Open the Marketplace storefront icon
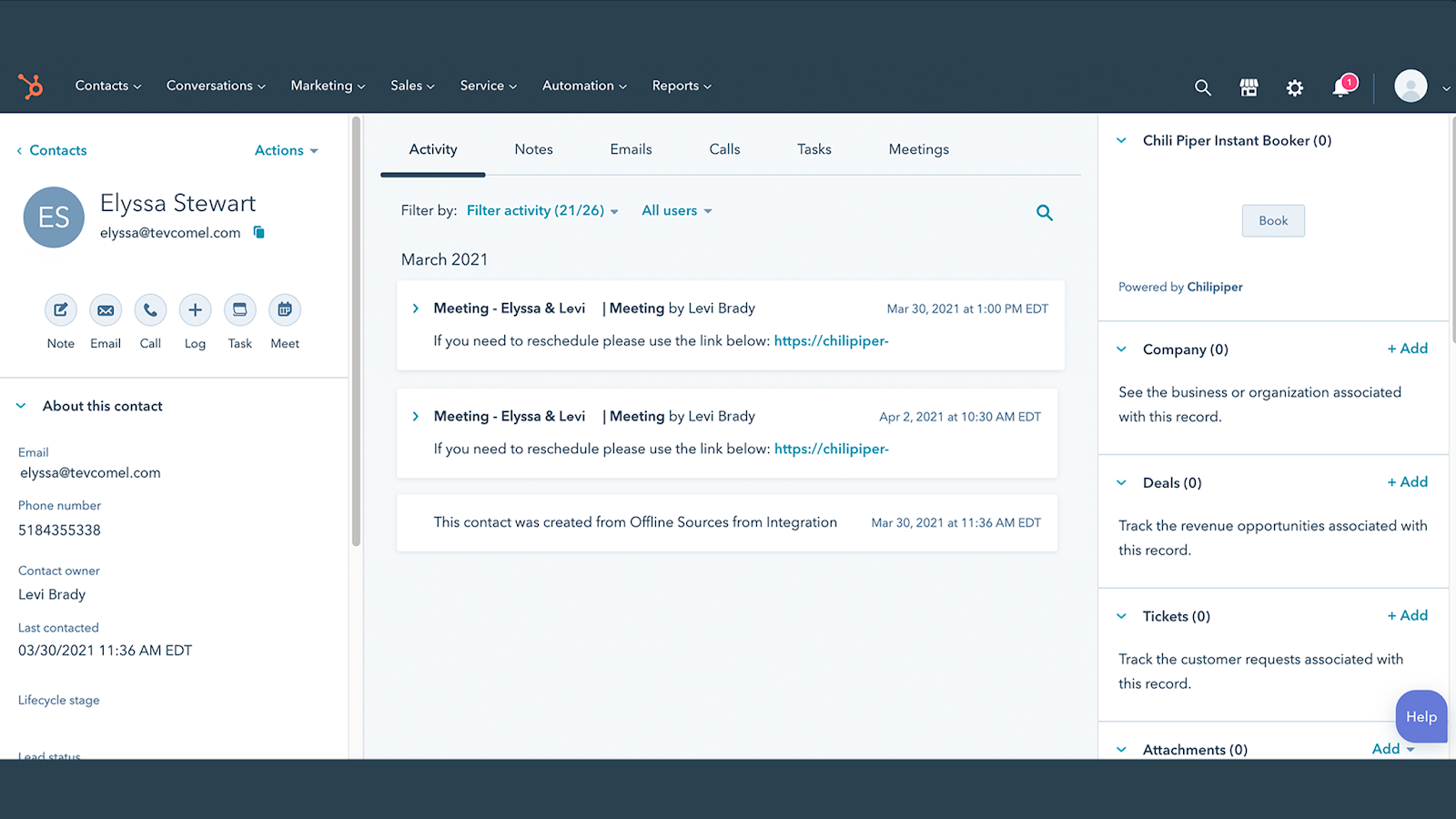The width and height of the screenshot is (1456, 819). [x=1249, y=87]
